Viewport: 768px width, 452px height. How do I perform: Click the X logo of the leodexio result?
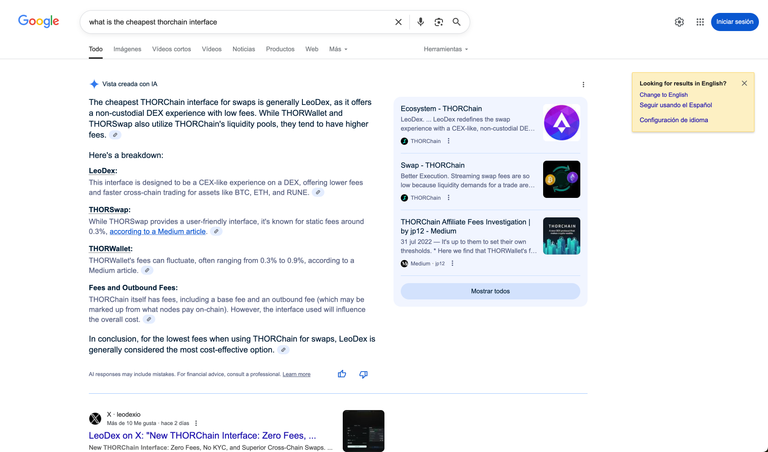95,419
